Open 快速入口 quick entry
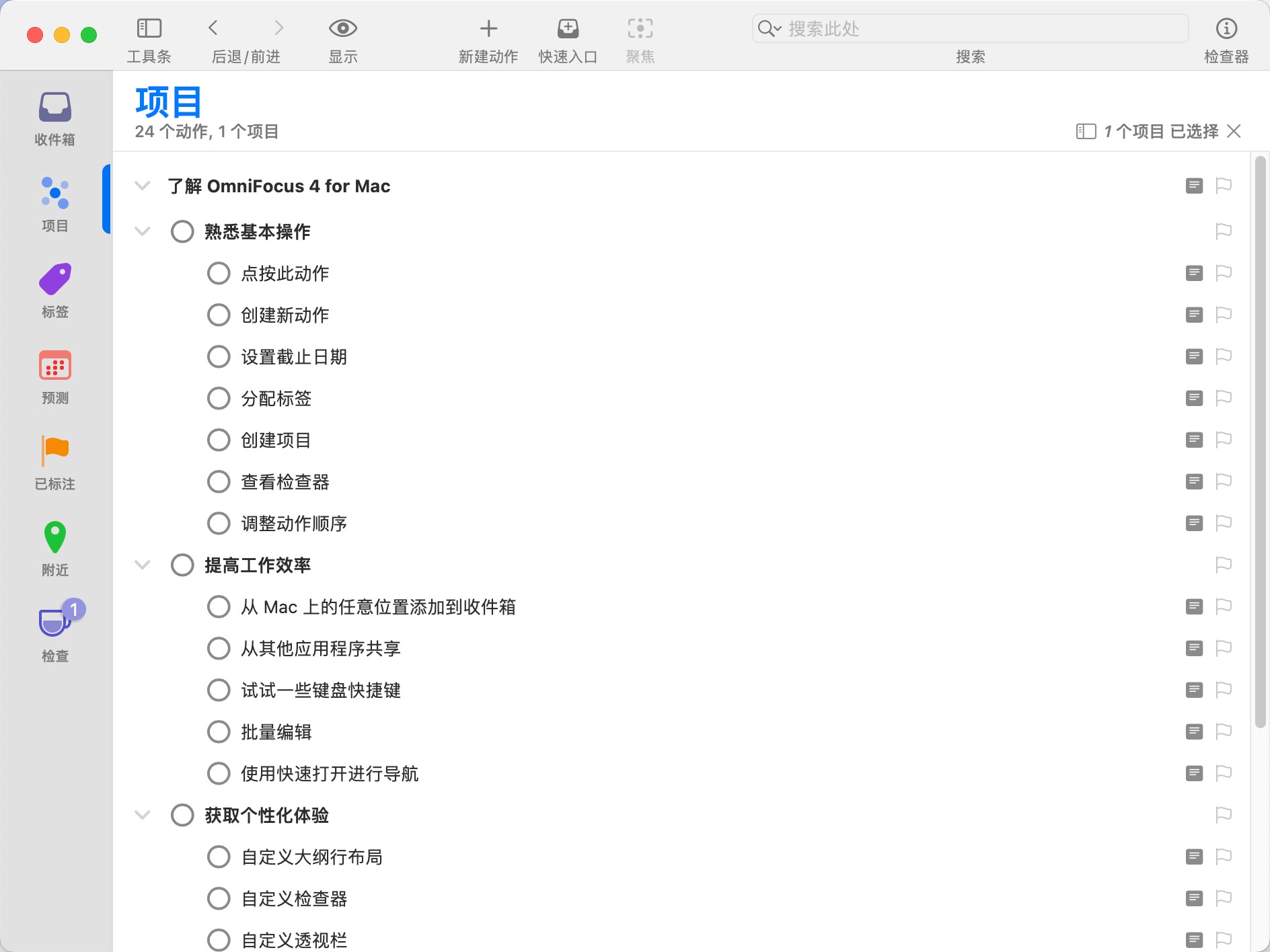This screenshot has width=1270, height=952. pos(568,28)
